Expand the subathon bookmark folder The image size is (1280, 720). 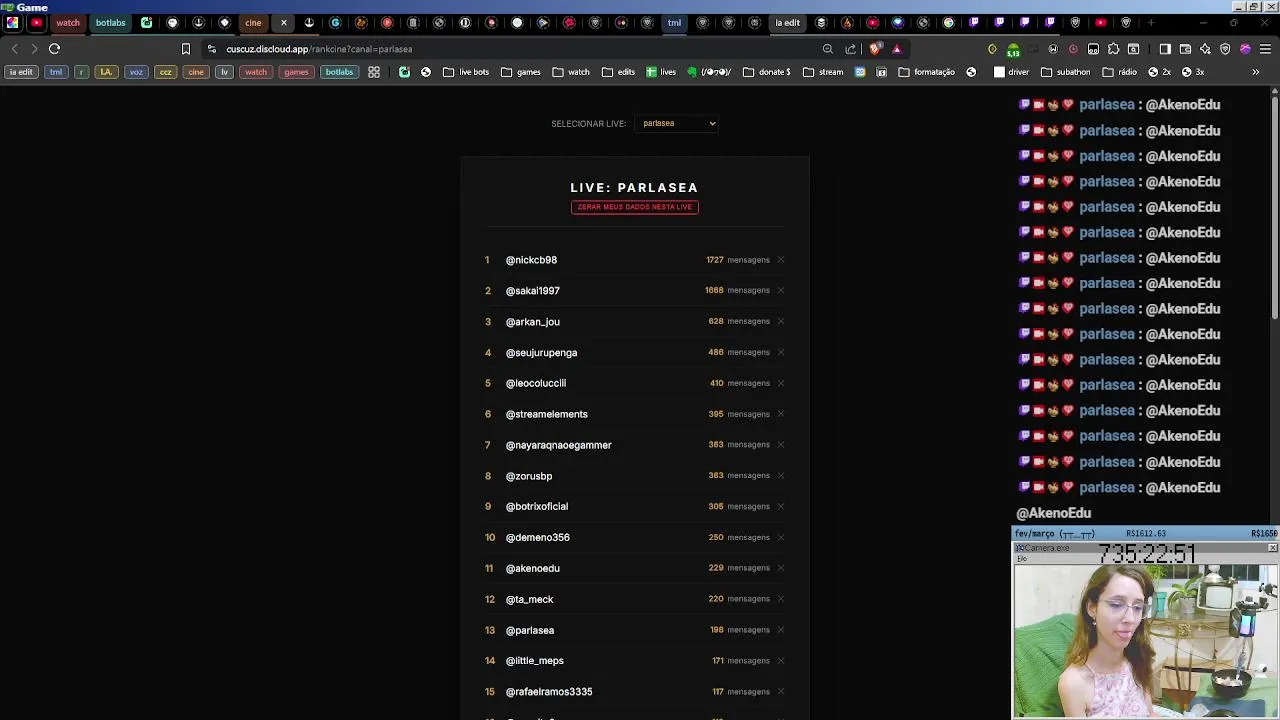1066,72
